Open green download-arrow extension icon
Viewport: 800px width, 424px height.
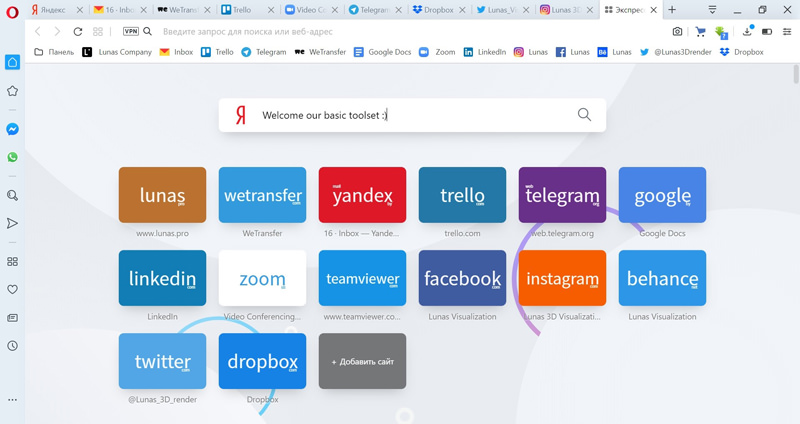click(x=721, y=33)
